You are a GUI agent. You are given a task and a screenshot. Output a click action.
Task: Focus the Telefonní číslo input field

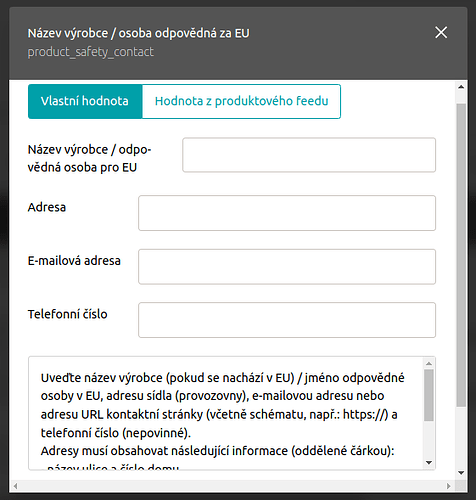(287, 320)
